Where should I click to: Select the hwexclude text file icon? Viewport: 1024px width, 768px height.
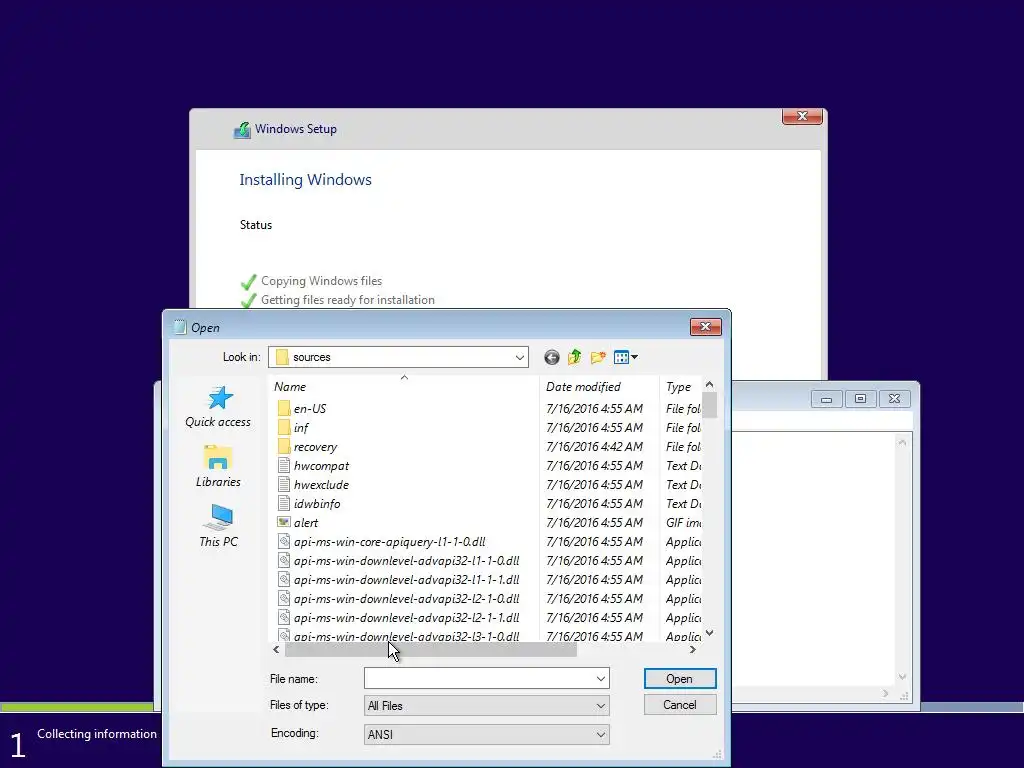[x=283, y=485]
